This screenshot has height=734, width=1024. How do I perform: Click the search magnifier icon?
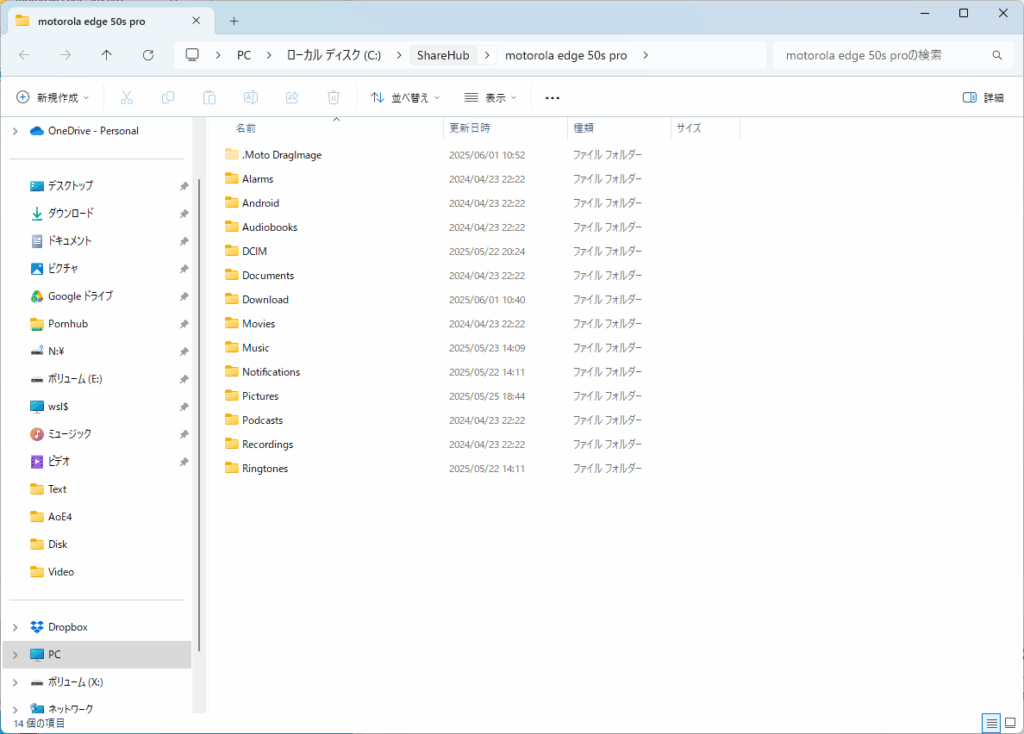click(997, 56)
